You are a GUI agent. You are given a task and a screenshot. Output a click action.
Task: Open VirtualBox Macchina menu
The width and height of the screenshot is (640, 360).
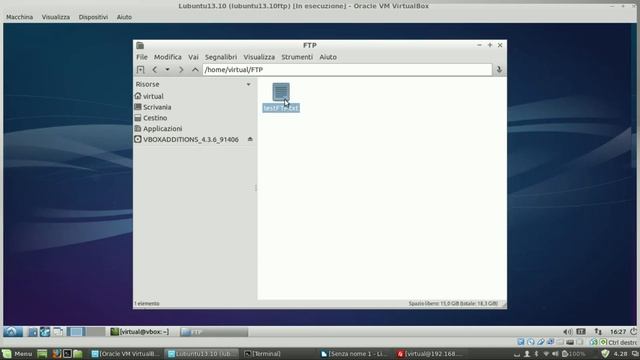[19, 17]
